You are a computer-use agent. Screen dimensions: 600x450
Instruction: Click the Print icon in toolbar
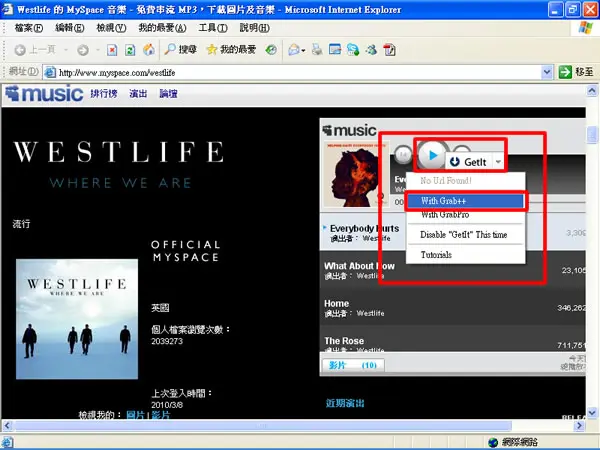tap(317, 50)
